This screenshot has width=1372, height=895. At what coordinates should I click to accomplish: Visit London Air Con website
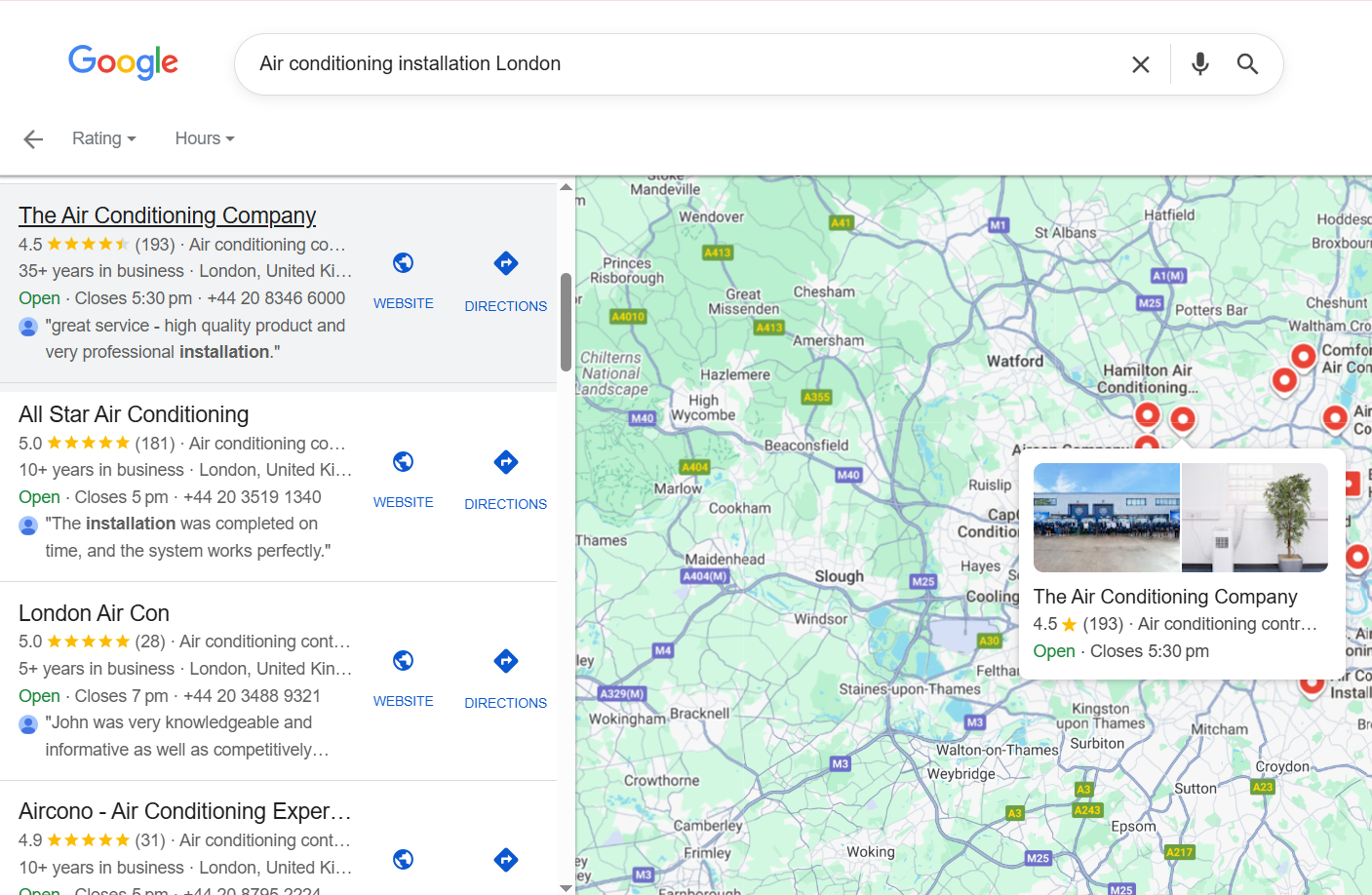tap(403, 676)
